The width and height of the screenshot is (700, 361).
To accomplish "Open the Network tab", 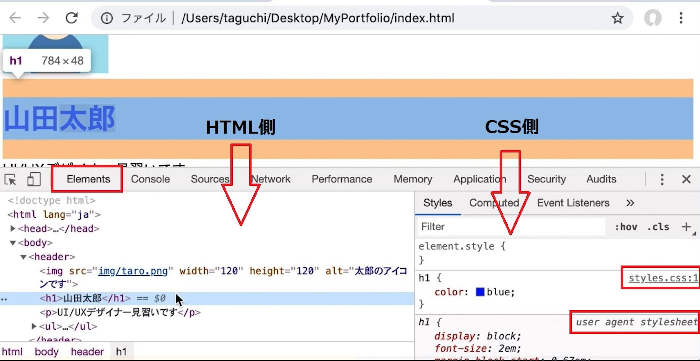I will coord(271,179).
